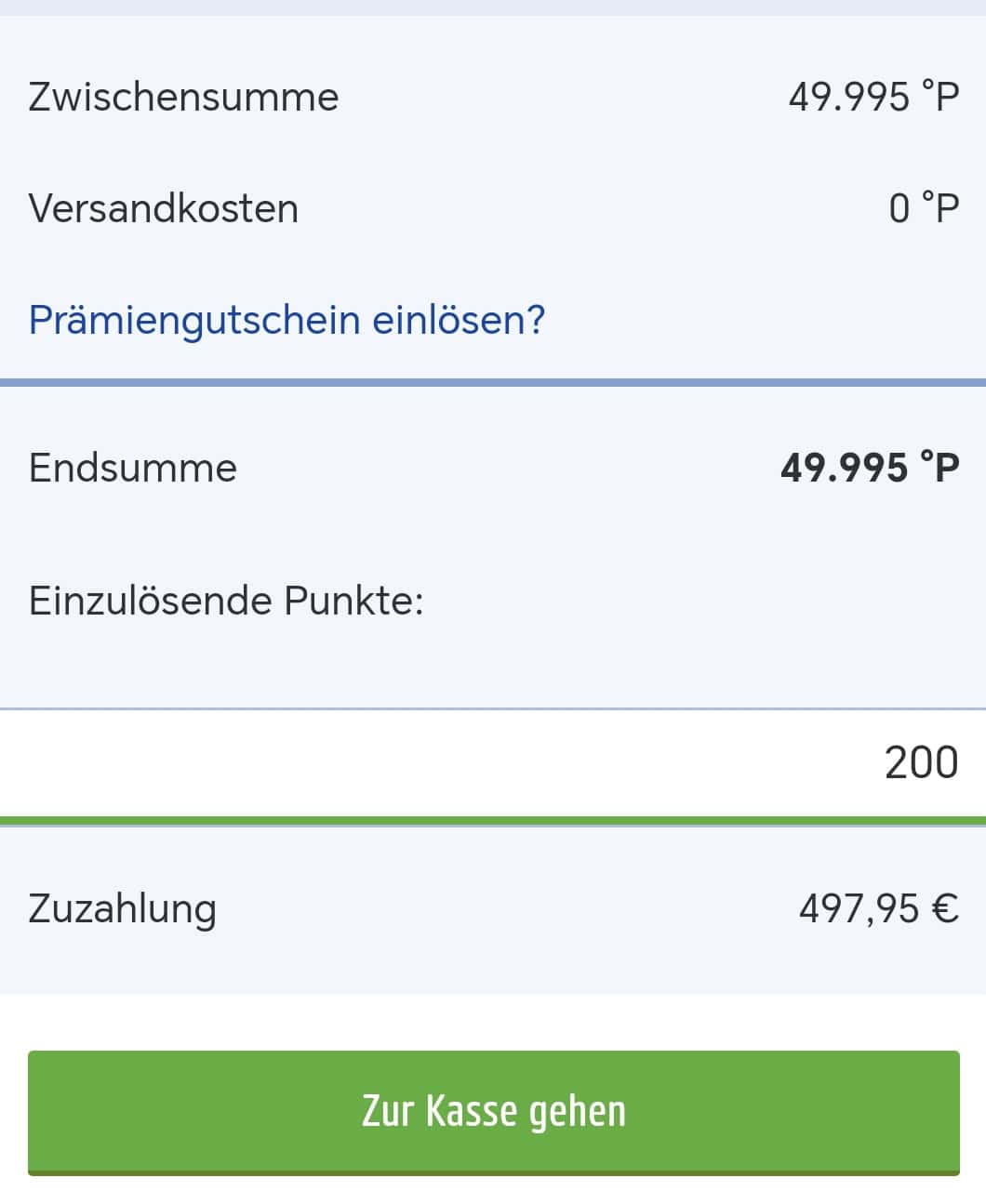The height and width of the screenshot is (1204, 986).
Task: Click the °P symbol beside Zwischensumme amount
Action: pos(939,97)
